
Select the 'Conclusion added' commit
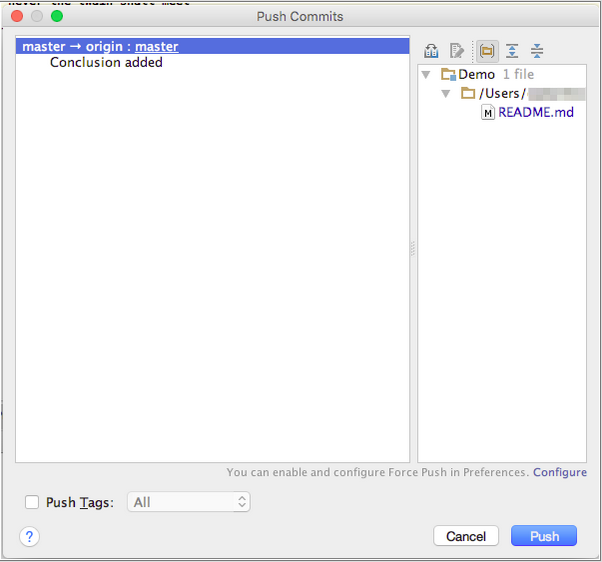[x=106, y=63]
